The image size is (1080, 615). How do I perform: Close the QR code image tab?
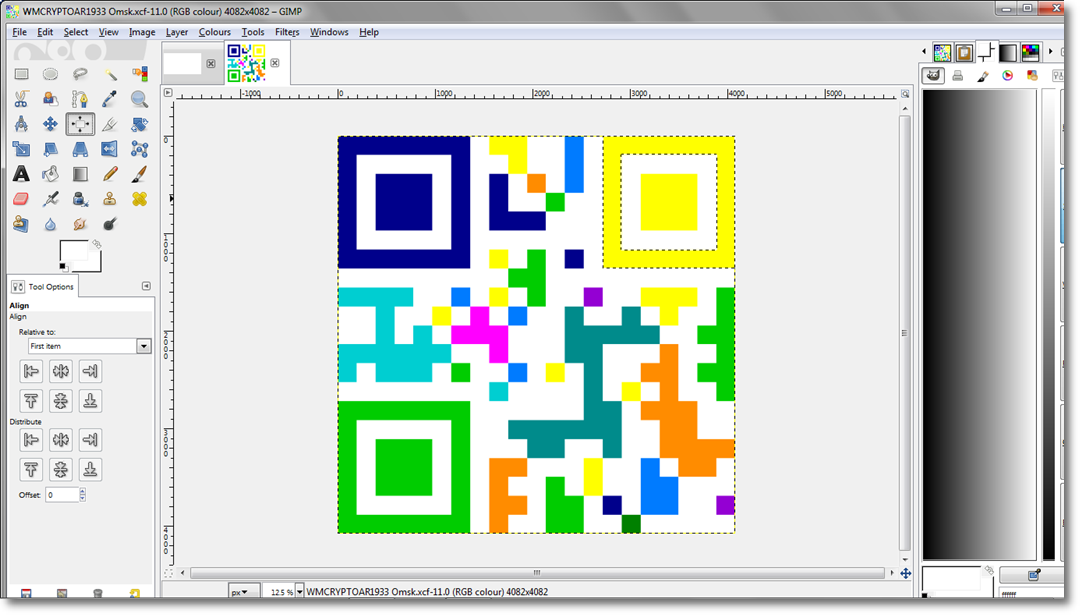275,63
